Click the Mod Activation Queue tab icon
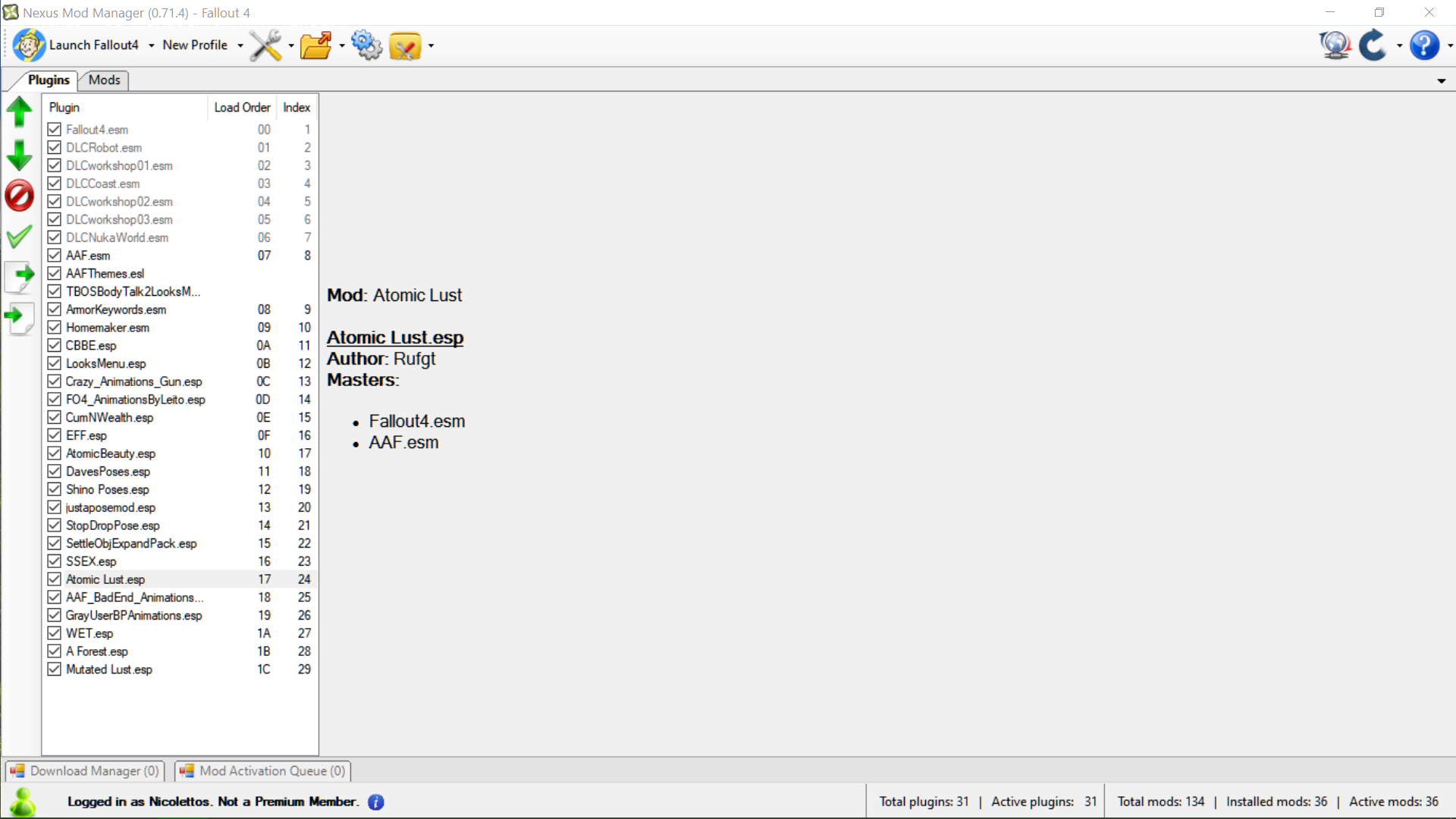This screenshot has width=1456, height=819. 187,771
